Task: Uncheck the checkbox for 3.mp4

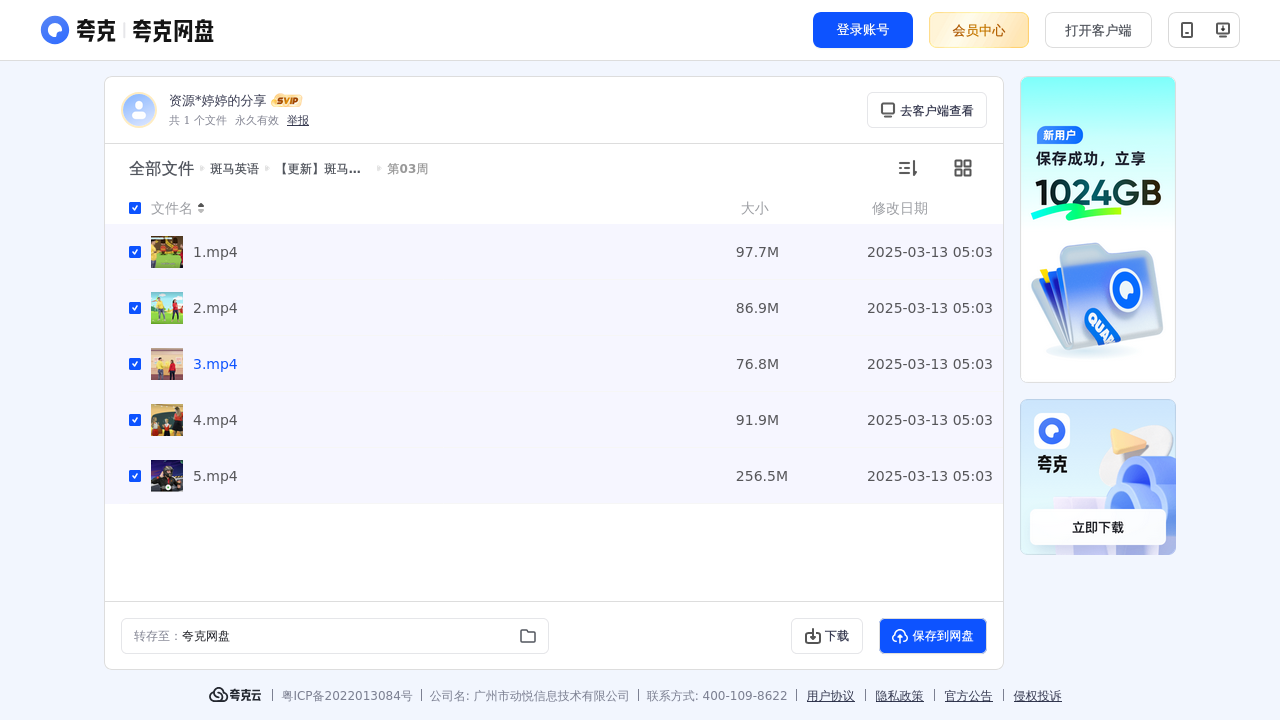Action: pyautogui.click(x=135, y=364)
